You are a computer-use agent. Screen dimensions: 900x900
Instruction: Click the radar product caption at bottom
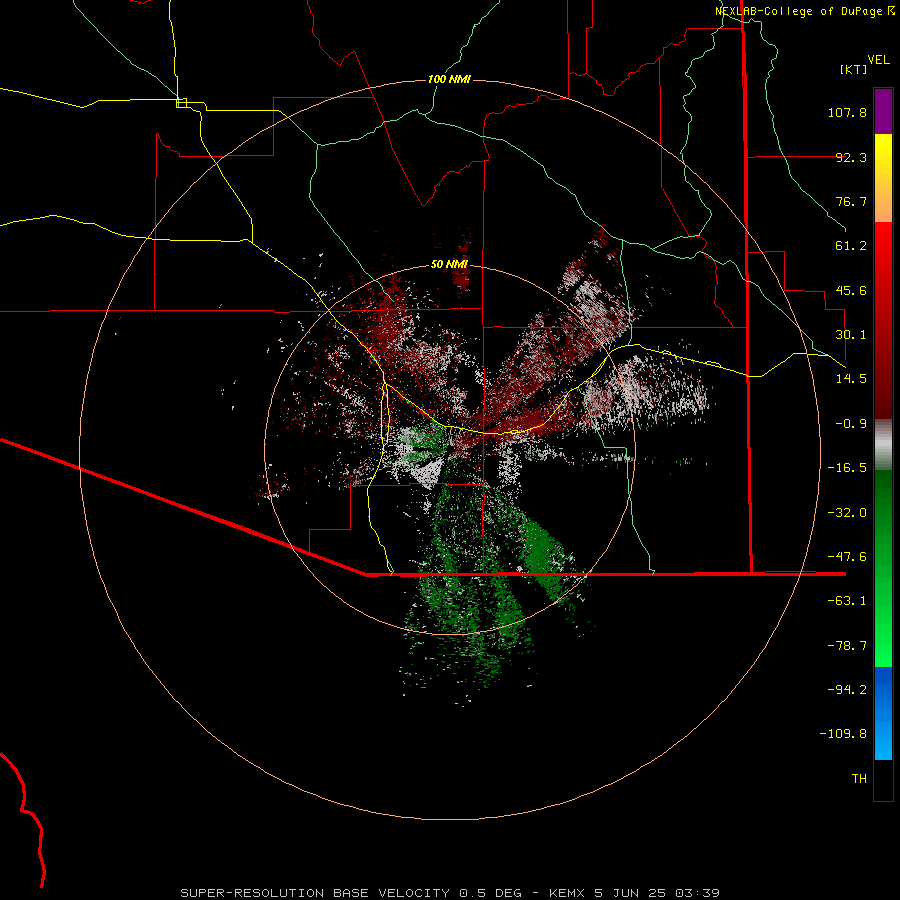[450, 893]
